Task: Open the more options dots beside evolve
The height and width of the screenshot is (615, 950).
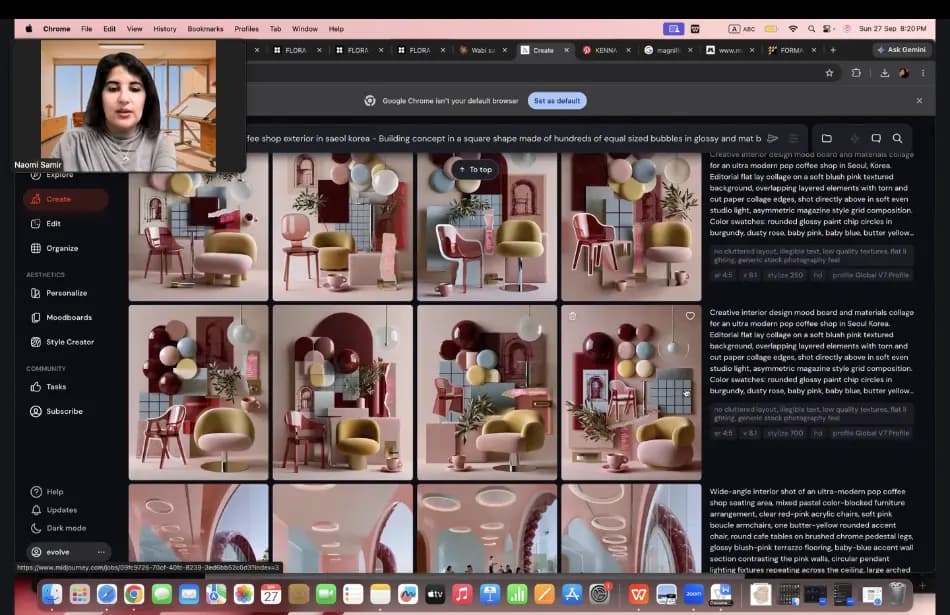Action: tap(101, 552)
